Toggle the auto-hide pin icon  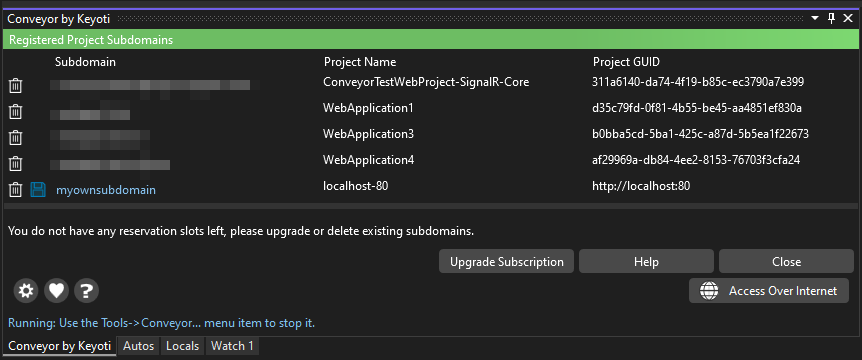click(x=831, y=19)
